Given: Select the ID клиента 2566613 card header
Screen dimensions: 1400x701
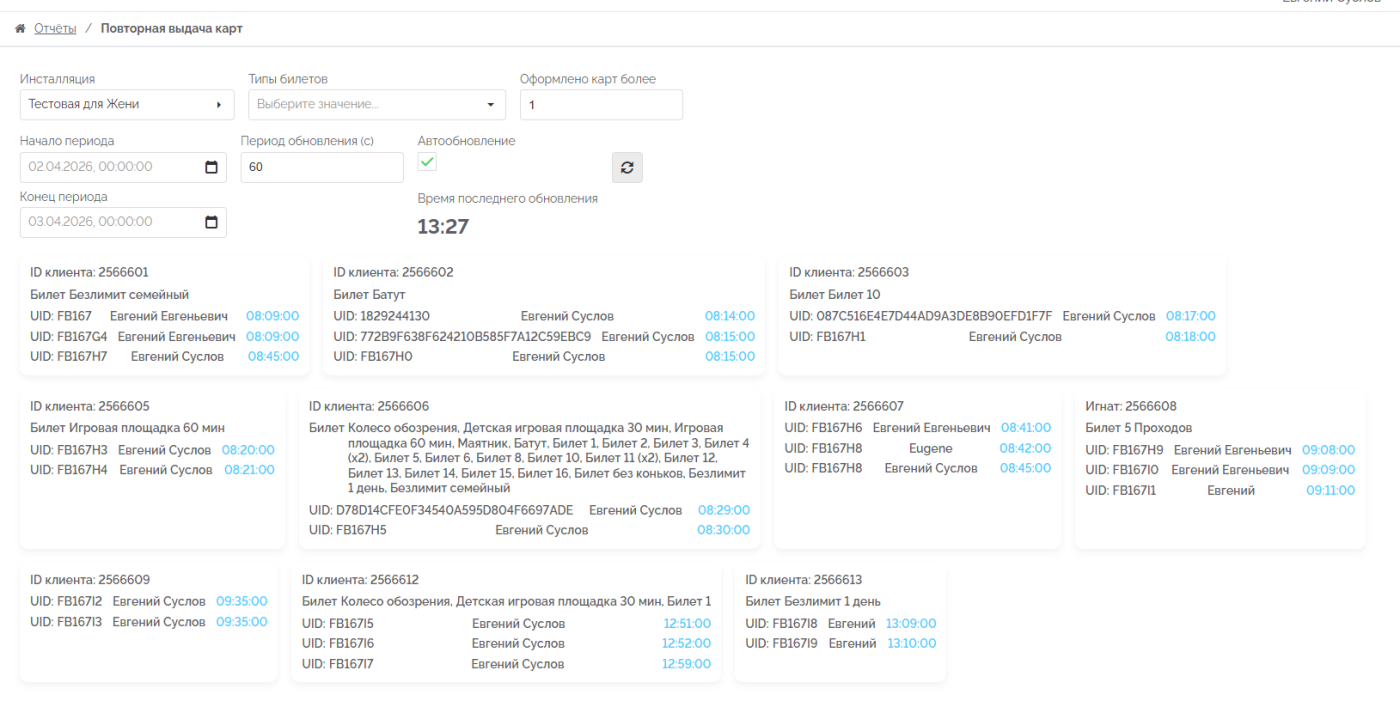Looking at the screenshot, I should 804,580.
